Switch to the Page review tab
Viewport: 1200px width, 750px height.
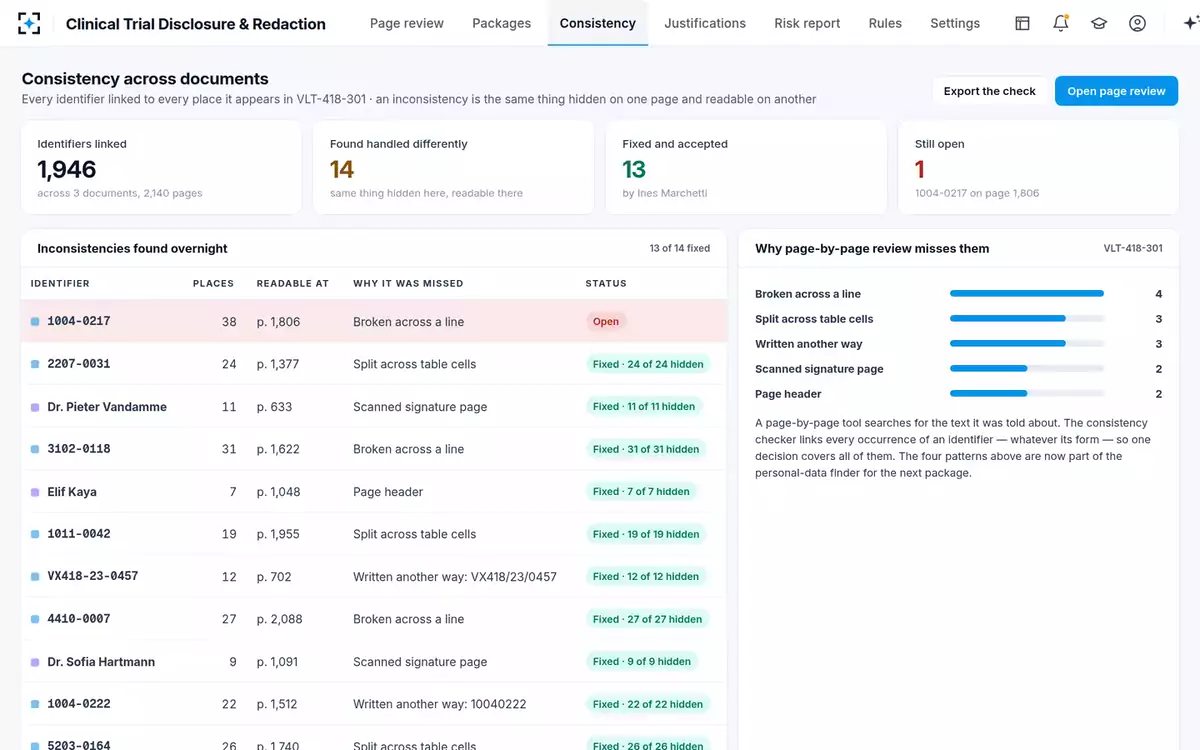[x=407, y=23]
